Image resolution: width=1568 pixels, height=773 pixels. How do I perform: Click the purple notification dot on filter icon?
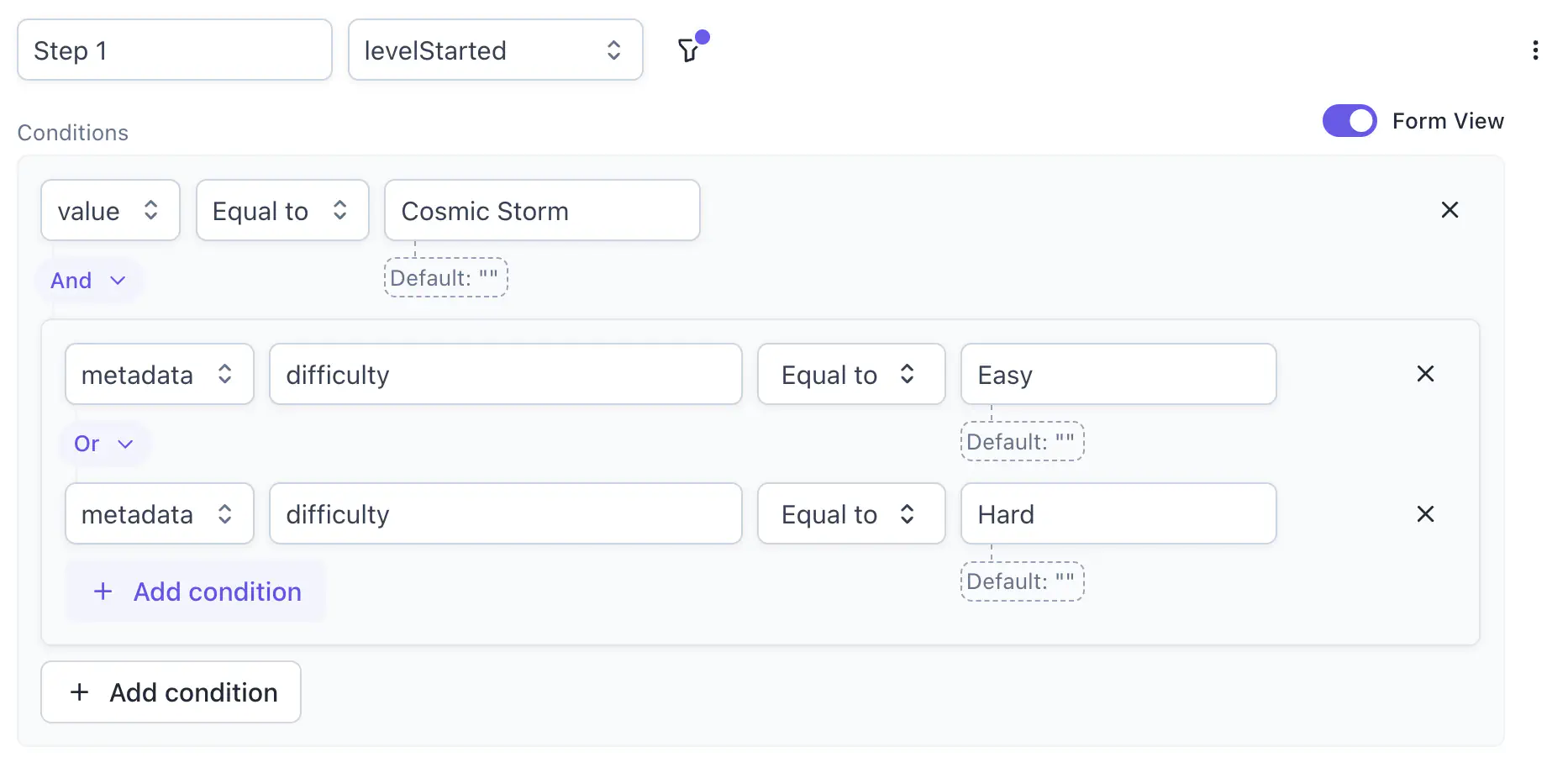tap(702, 36)
